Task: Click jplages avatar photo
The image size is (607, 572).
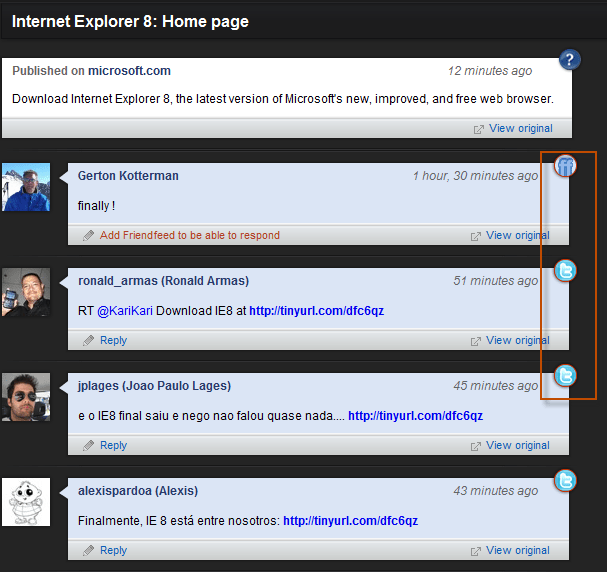Action: pos(26,397)
